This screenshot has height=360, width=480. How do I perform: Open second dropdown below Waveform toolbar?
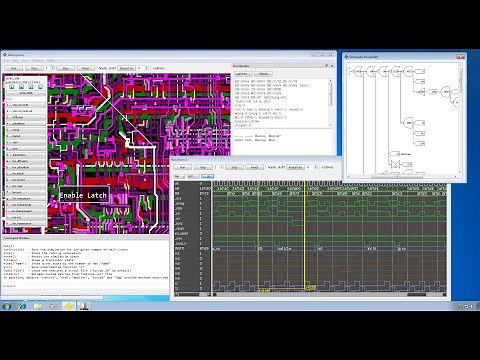tap(193, 176)
